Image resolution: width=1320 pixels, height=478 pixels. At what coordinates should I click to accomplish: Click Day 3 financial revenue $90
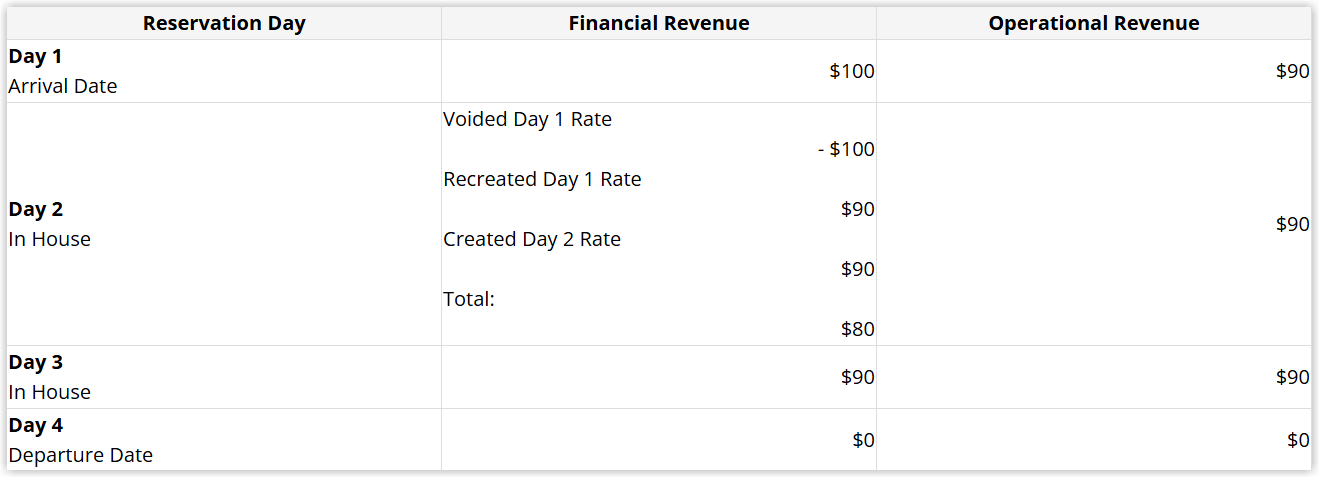click(x=857, y=377)
